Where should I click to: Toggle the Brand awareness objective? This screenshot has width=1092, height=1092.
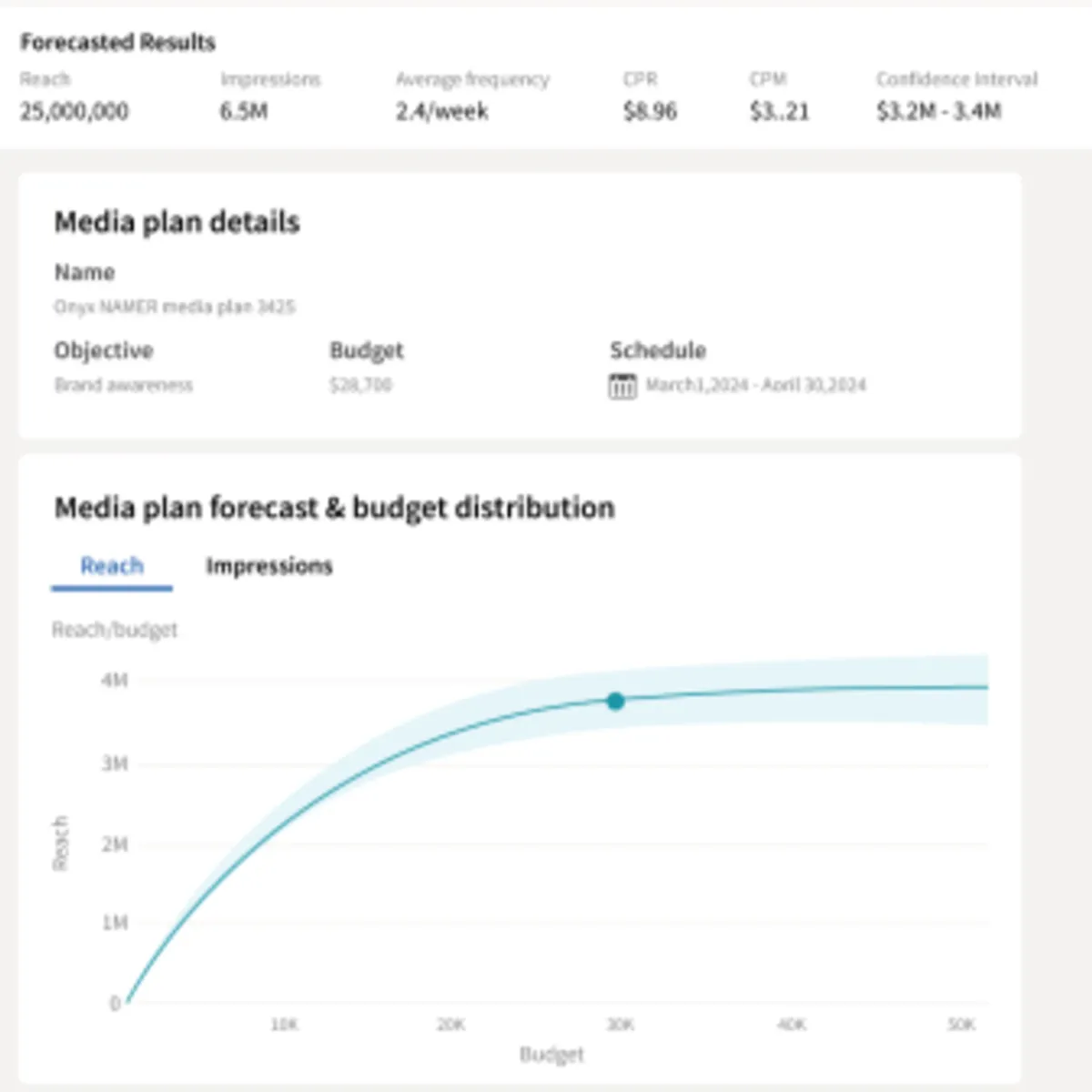[124, 384]
